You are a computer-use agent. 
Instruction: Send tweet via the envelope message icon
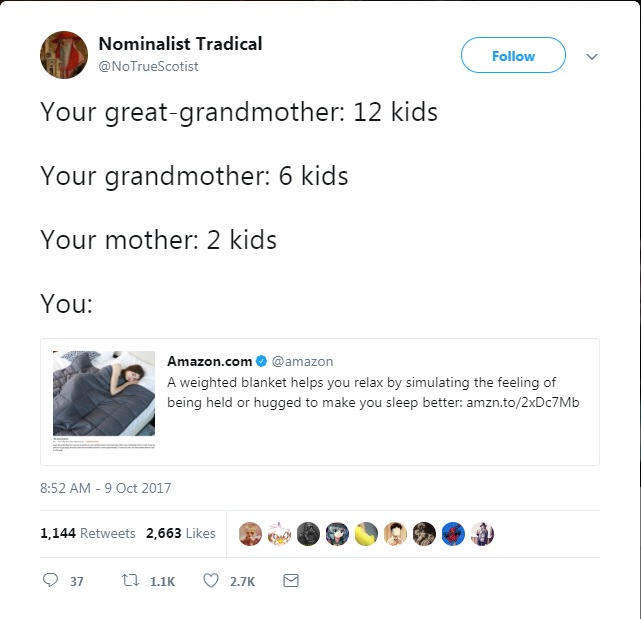click(291, 581)
